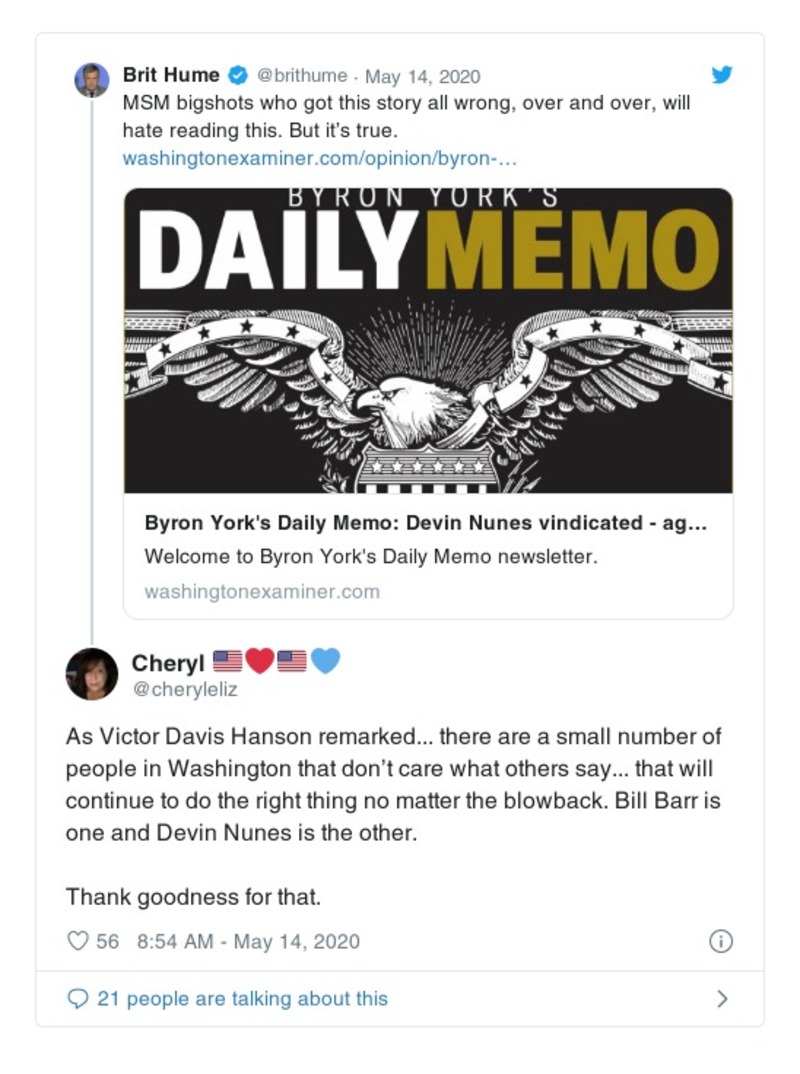Viewport: 800px width, 1074px height.
Task: Click the speech bubble reply icon
Action: click(78, 998)
